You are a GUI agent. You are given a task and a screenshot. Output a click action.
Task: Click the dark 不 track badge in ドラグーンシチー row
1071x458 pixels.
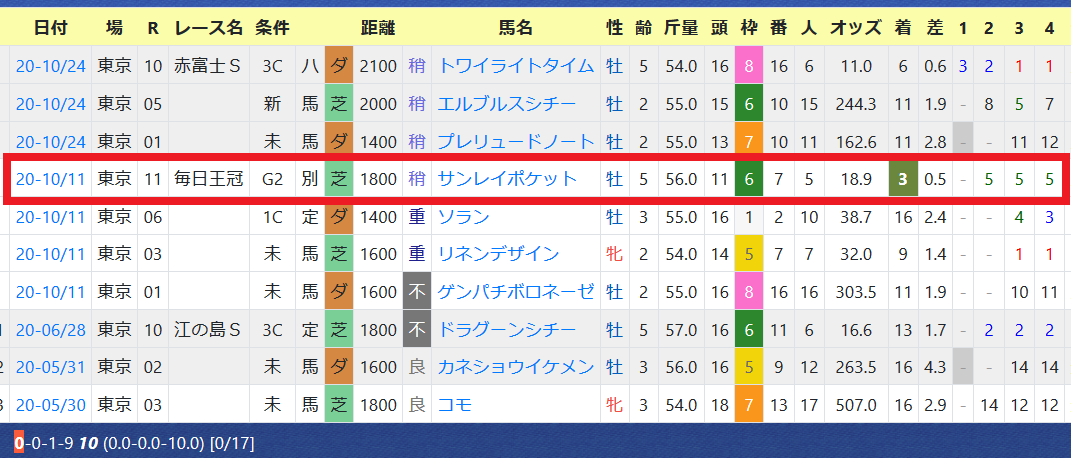click(416, 330)
